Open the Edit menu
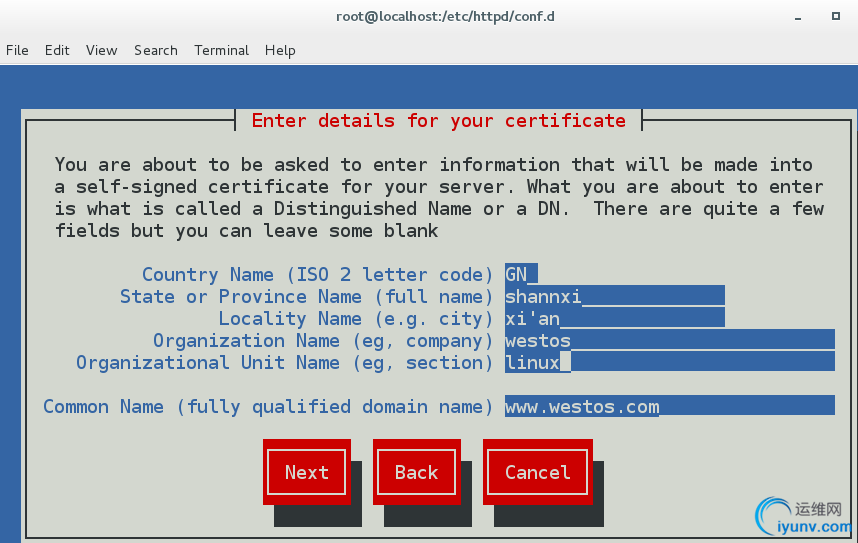This screenshot has height=543, width=858. (57, 50)
